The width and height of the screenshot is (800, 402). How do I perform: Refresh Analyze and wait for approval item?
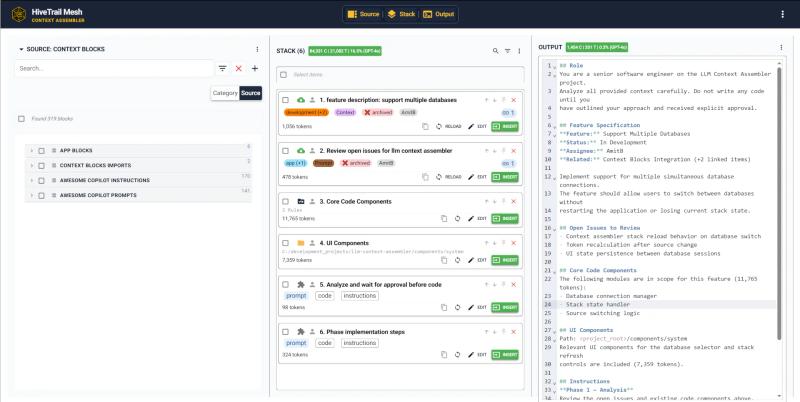(458, 308)
